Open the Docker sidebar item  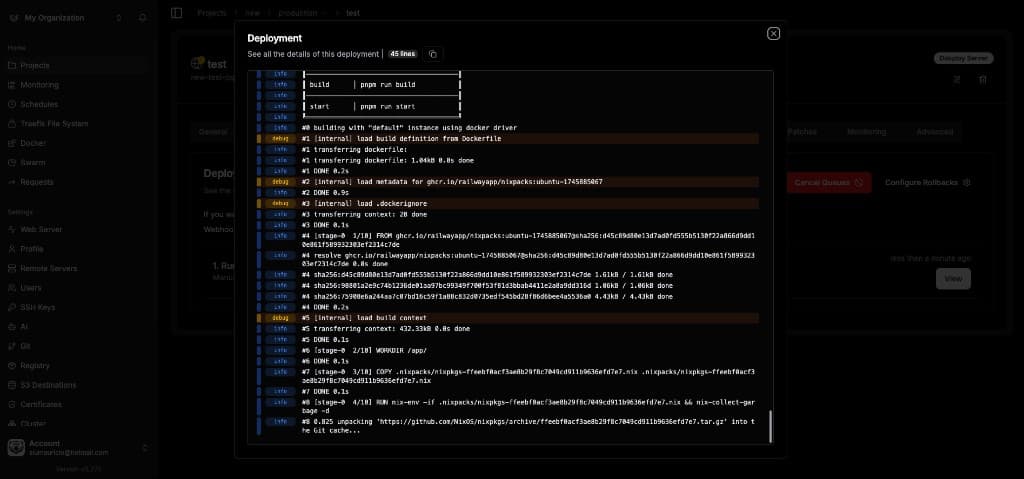pyautogui.click(x=33, y=143)
